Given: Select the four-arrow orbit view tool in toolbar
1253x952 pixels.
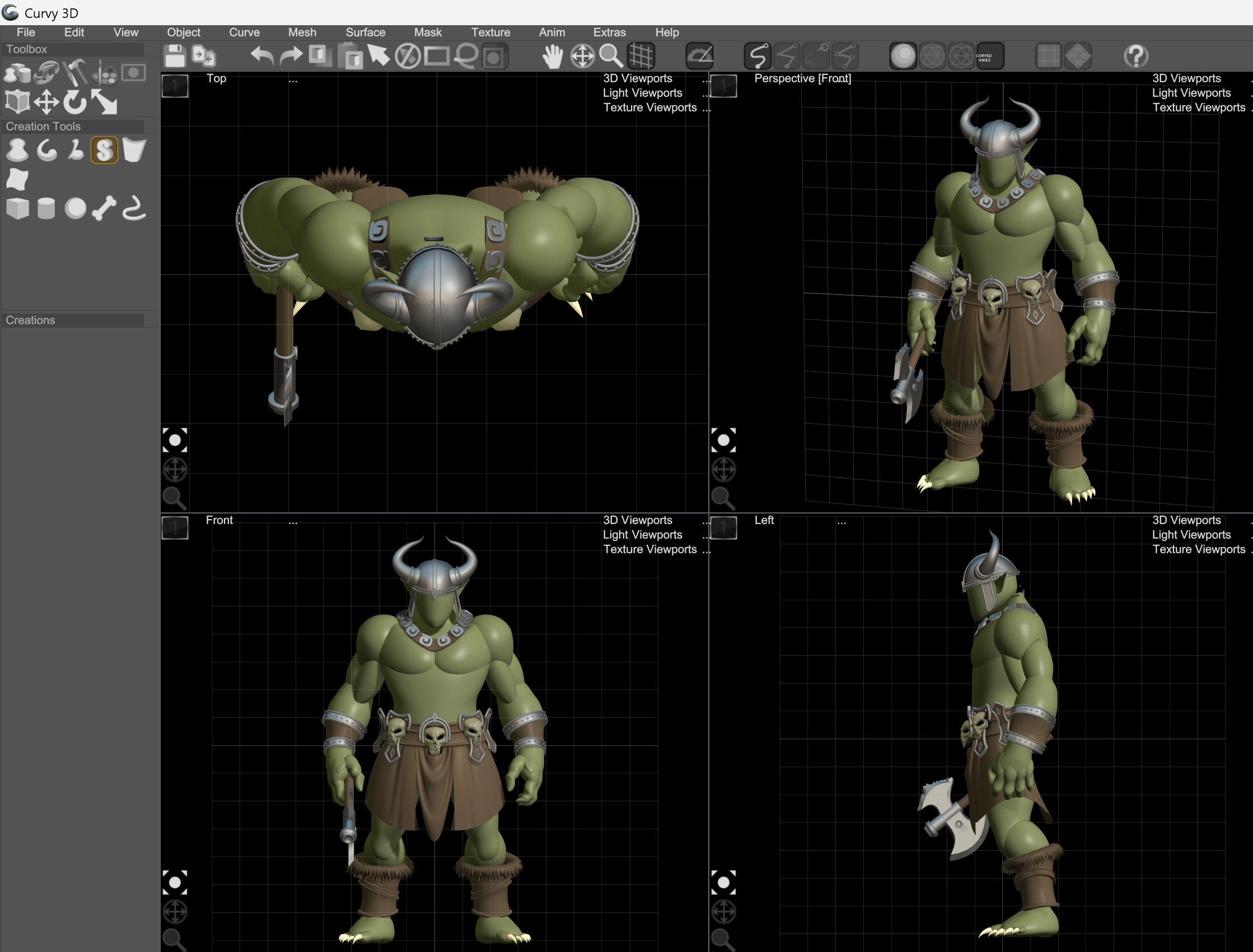Looking at the screenshot, I should (582, 56).
